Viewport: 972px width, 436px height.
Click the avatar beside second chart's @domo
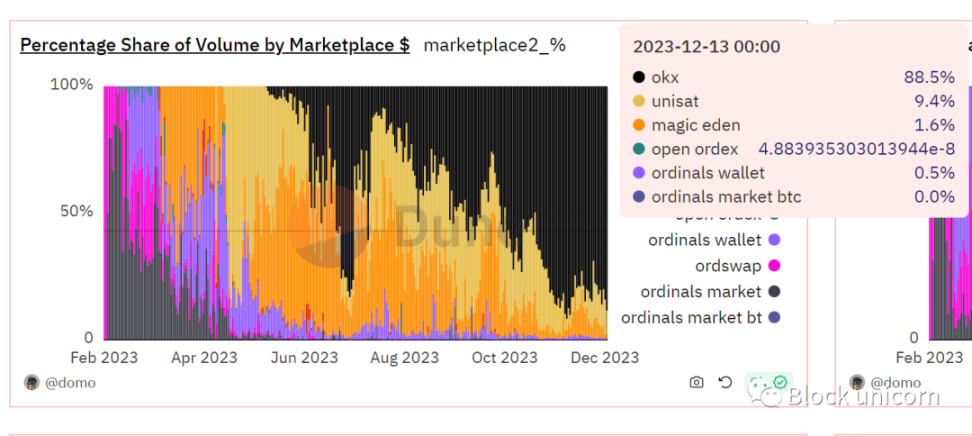(x=857, y=382)
